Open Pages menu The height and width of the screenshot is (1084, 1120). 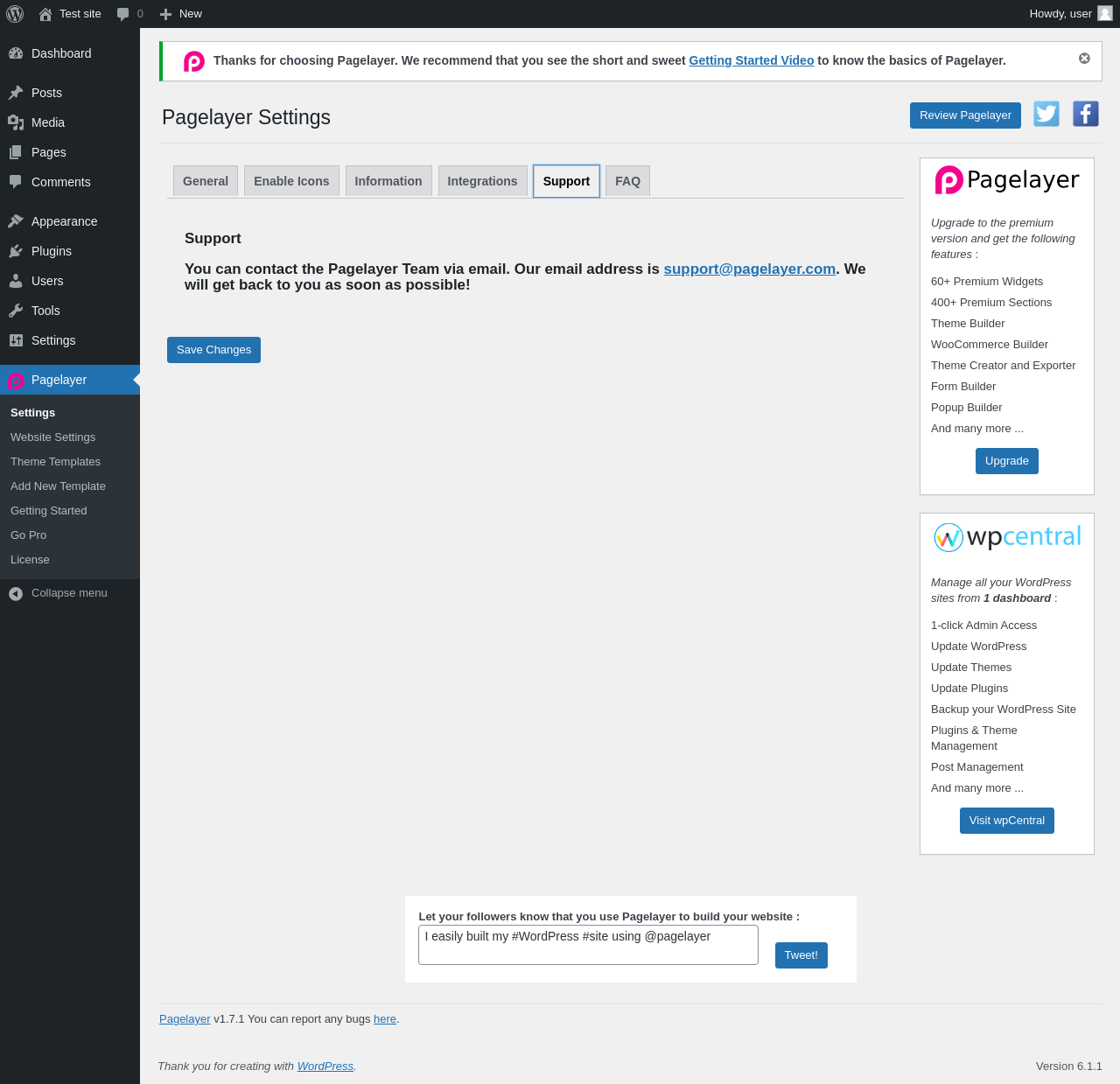tap(70, 152)
